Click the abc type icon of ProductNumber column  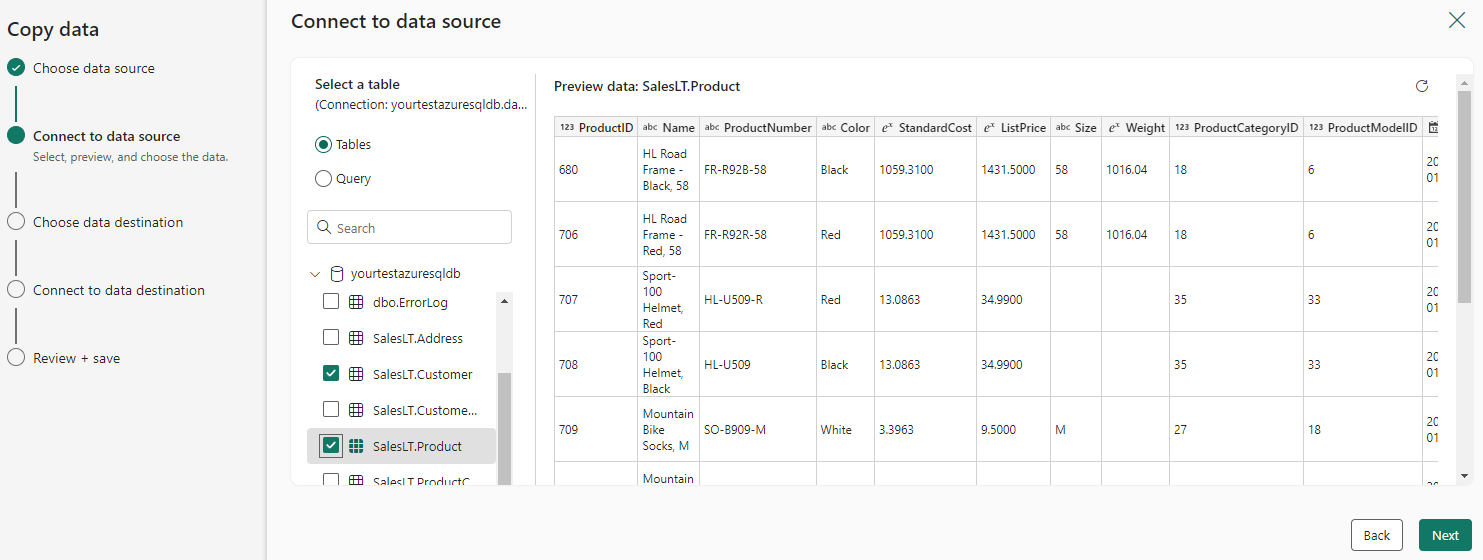click(x=712, y=128)
